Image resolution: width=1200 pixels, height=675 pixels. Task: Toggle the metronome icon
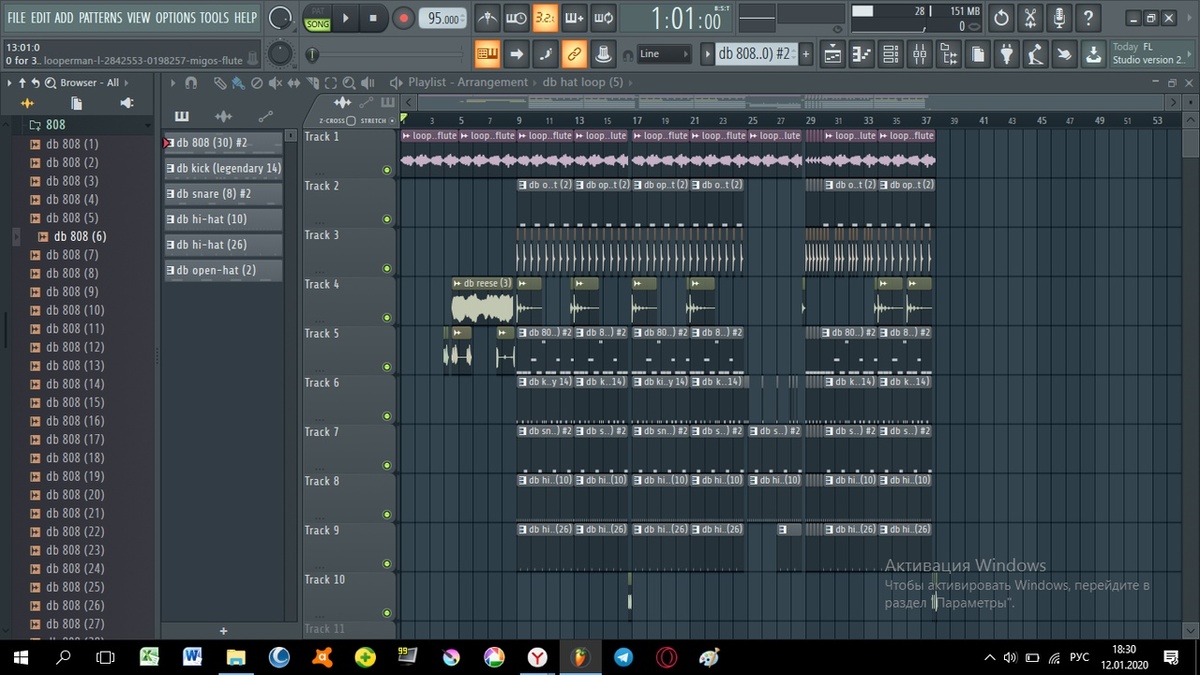(x=487, y=18)
